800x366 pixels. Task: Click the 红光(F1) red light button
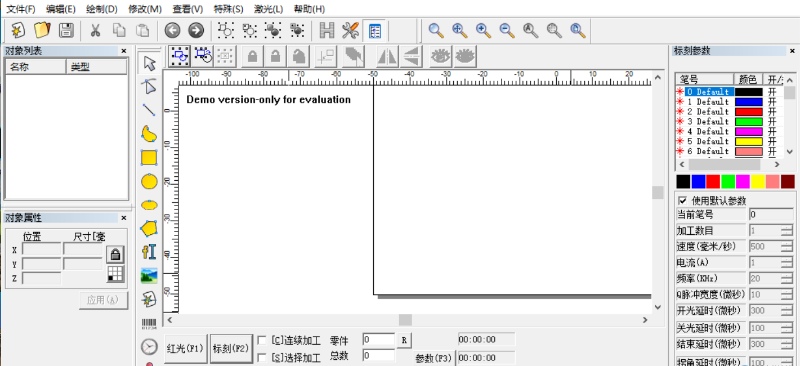[x=186, y=349]
